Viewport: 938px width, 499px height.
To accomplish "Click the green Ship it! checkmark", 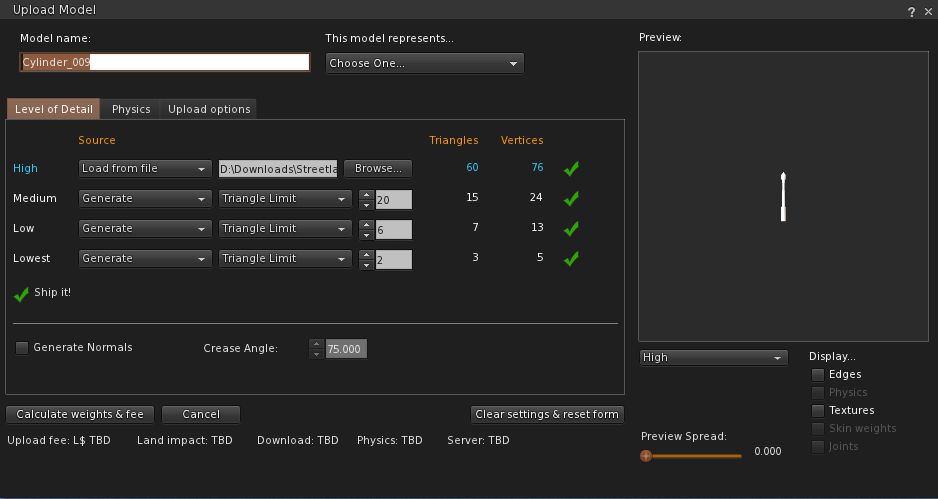I will pos(21,294).
